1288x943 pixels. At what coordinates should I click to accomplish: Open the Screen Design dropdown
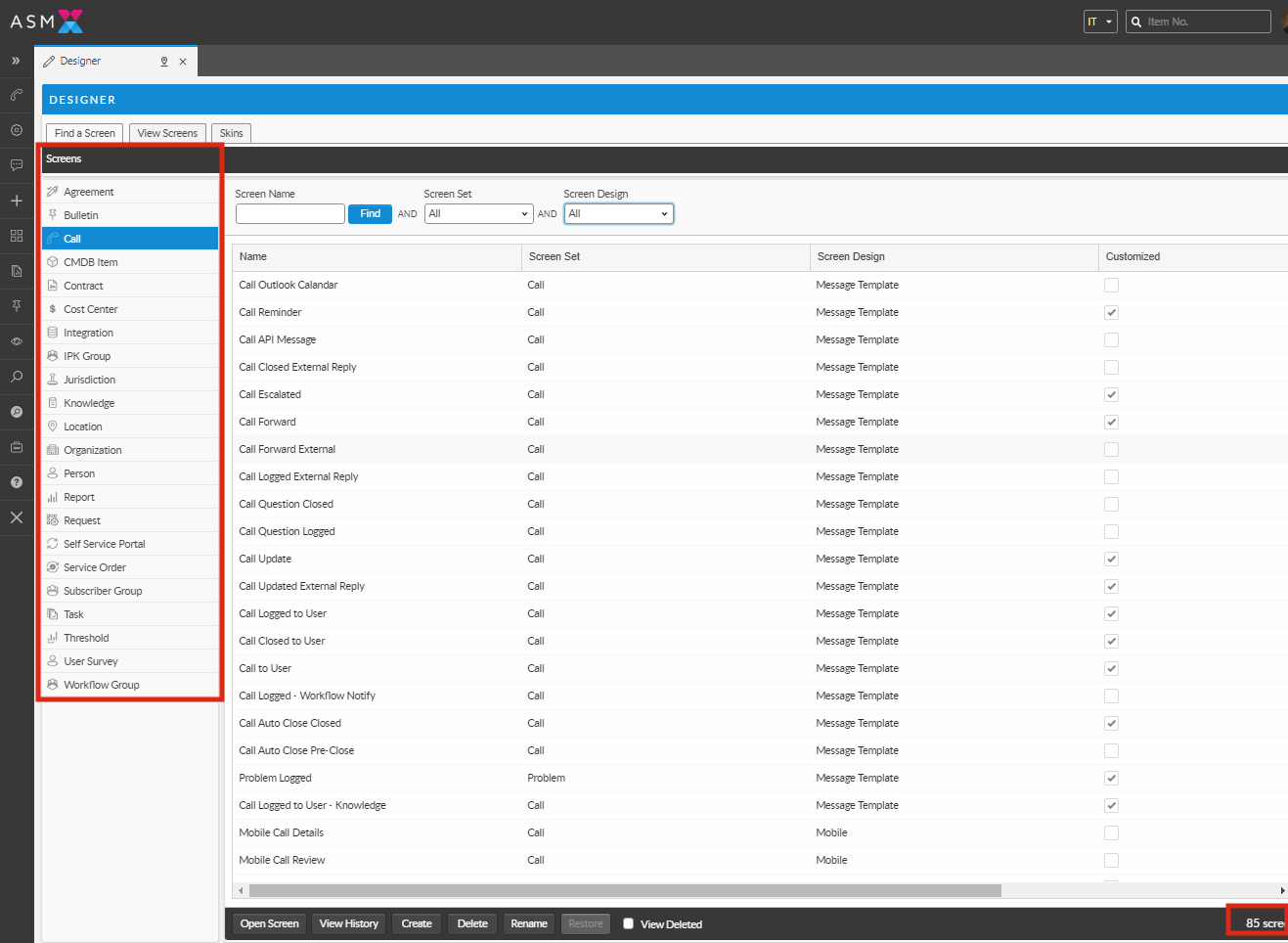click(x=618, y=214)
